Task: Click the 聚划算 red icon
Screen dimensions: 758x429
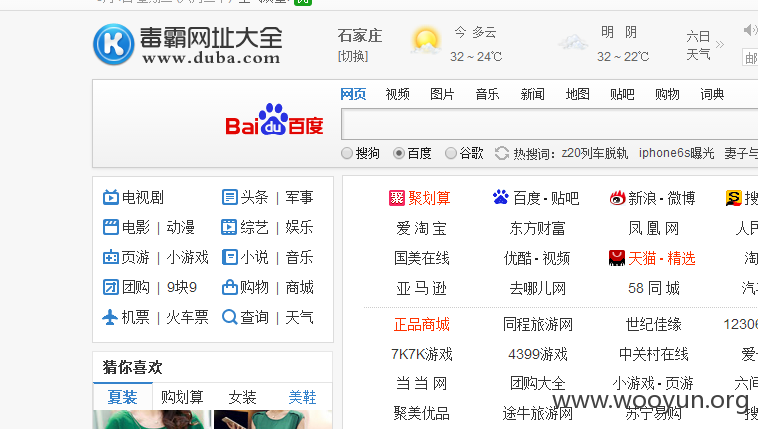Action: (x=397, y=198)
